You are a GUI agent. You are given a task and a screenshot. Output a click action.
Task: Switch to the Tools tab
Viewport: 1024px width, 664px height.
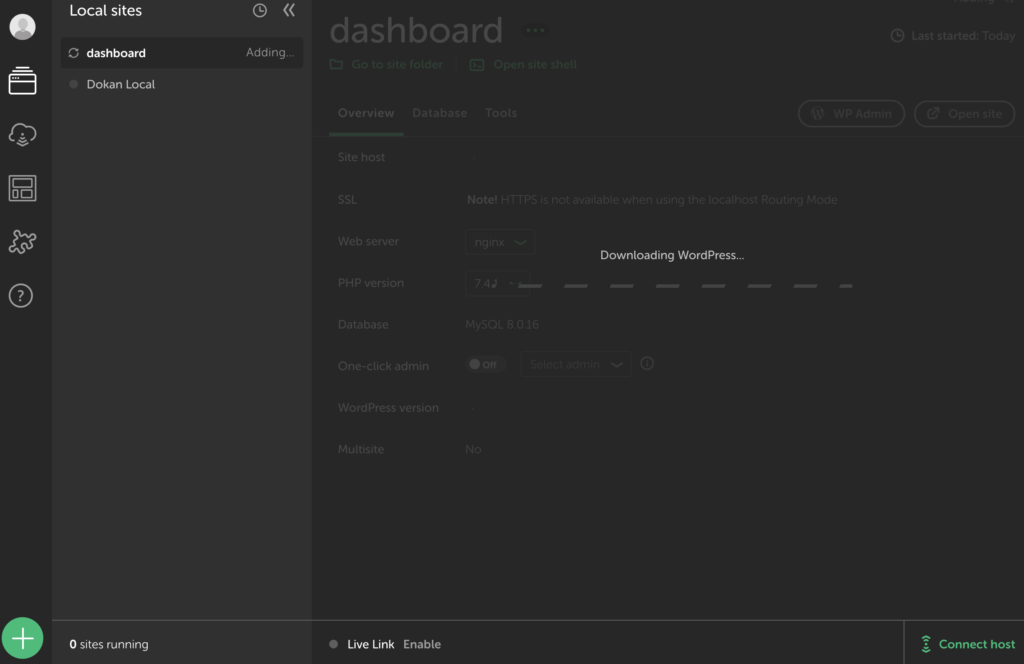point(501,113)
